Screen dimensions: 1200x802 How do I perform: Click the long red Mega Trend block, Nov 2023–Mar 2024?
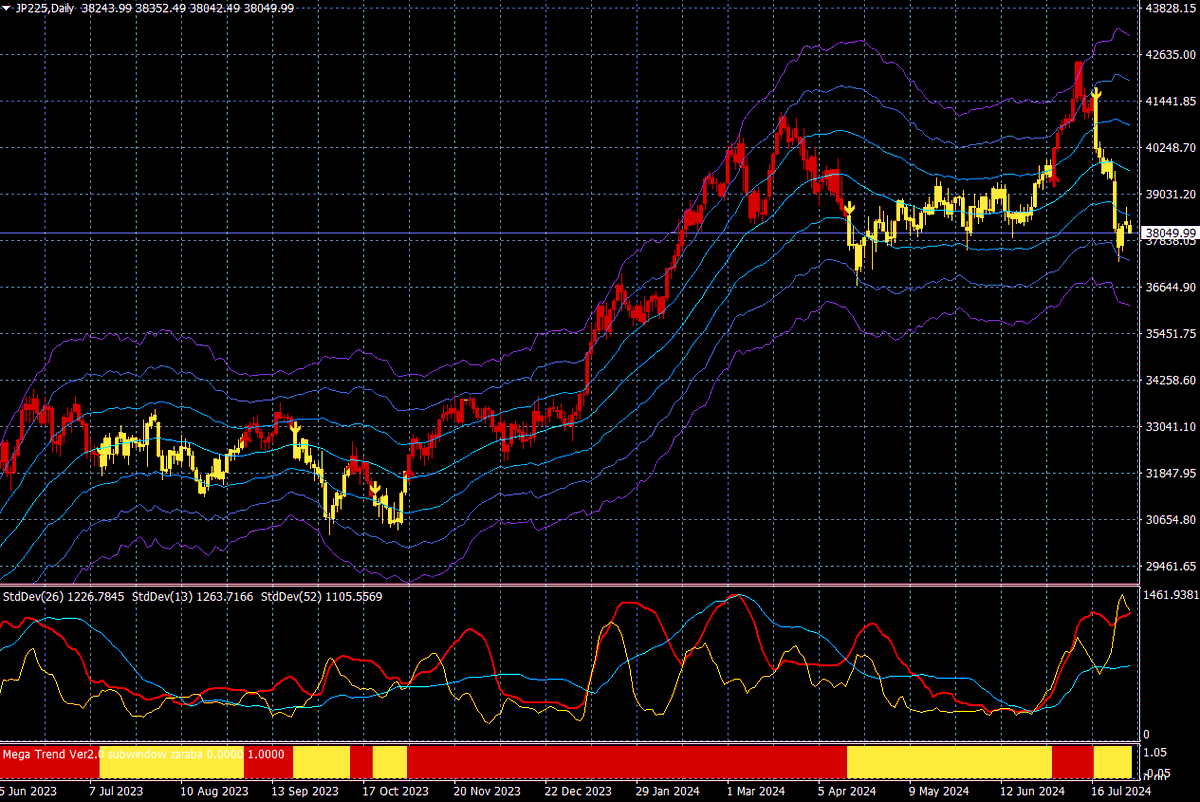pyautogui.click(x=627, y=762)
